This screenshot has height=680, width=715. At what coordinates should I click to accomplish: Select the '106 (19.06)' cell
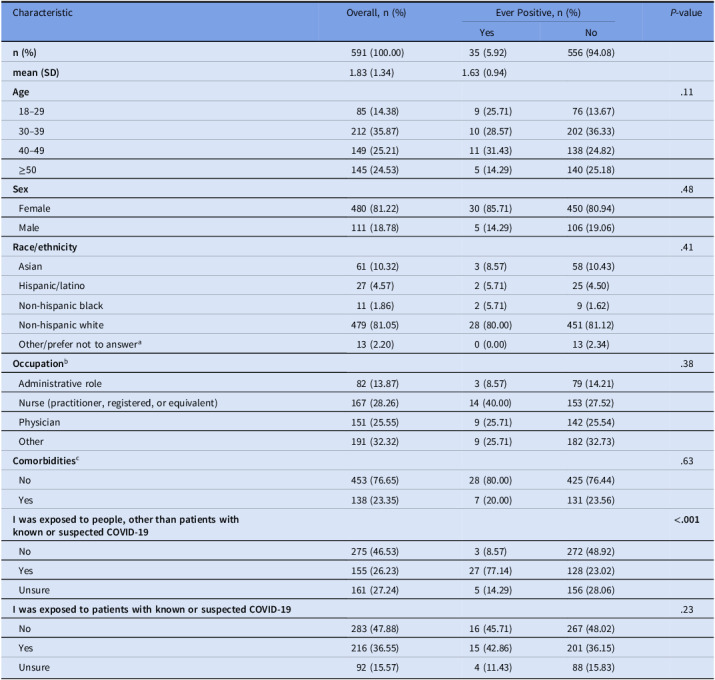pyautogui.click(x=591, y=228)
